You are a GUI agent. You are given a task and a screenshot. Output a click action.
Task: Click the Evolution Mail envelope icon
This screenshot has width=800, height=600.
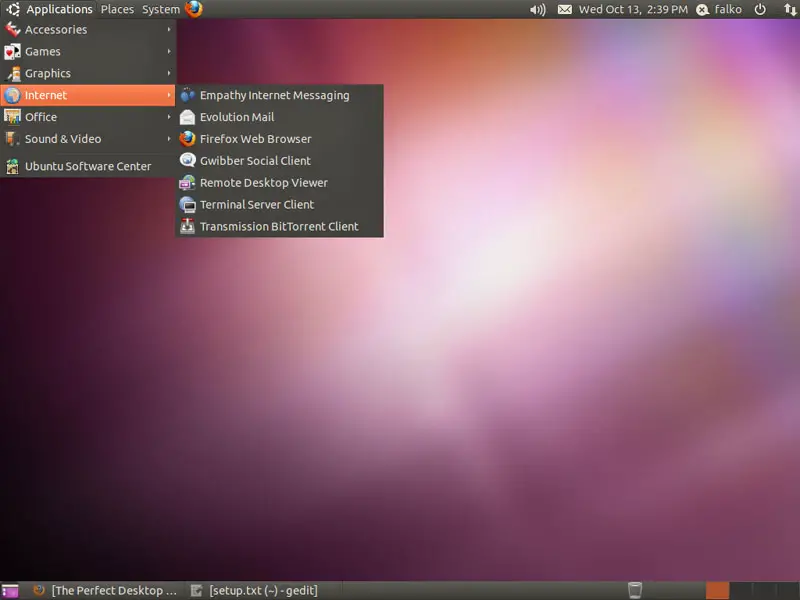(188, 117)
